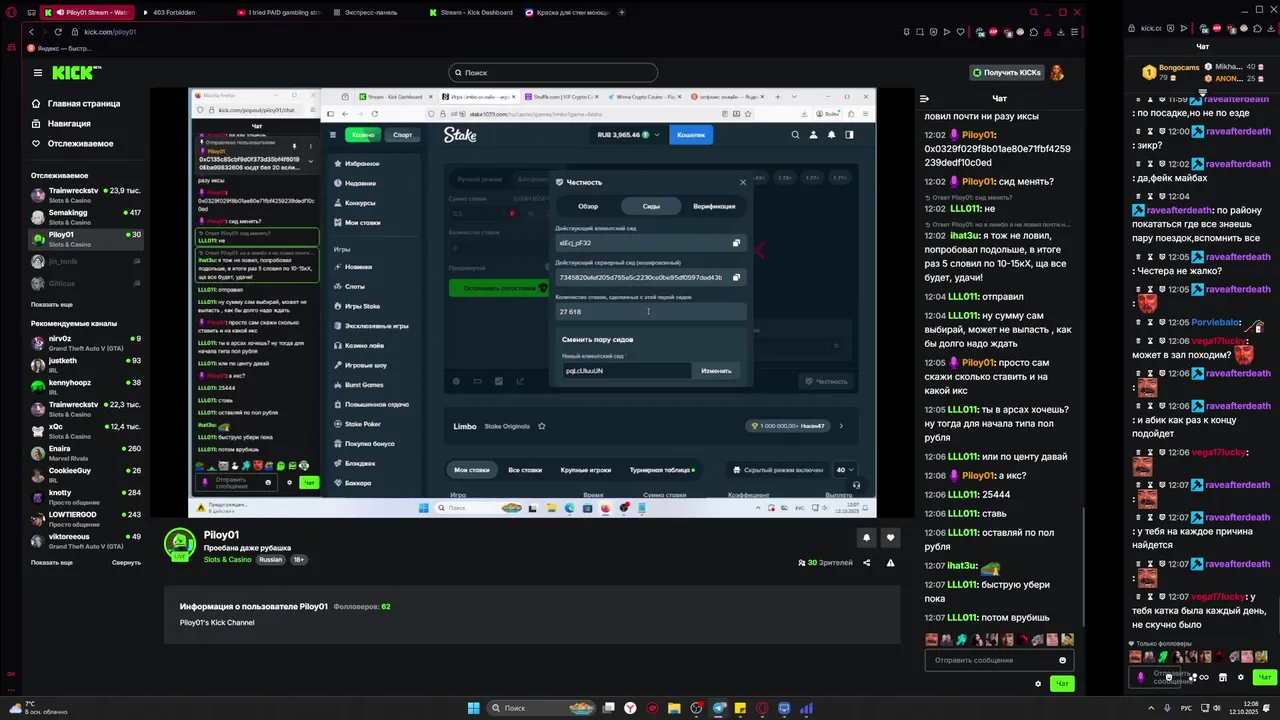
Task: Click the infinity icon in popout chat
Action: (1203, 677)
